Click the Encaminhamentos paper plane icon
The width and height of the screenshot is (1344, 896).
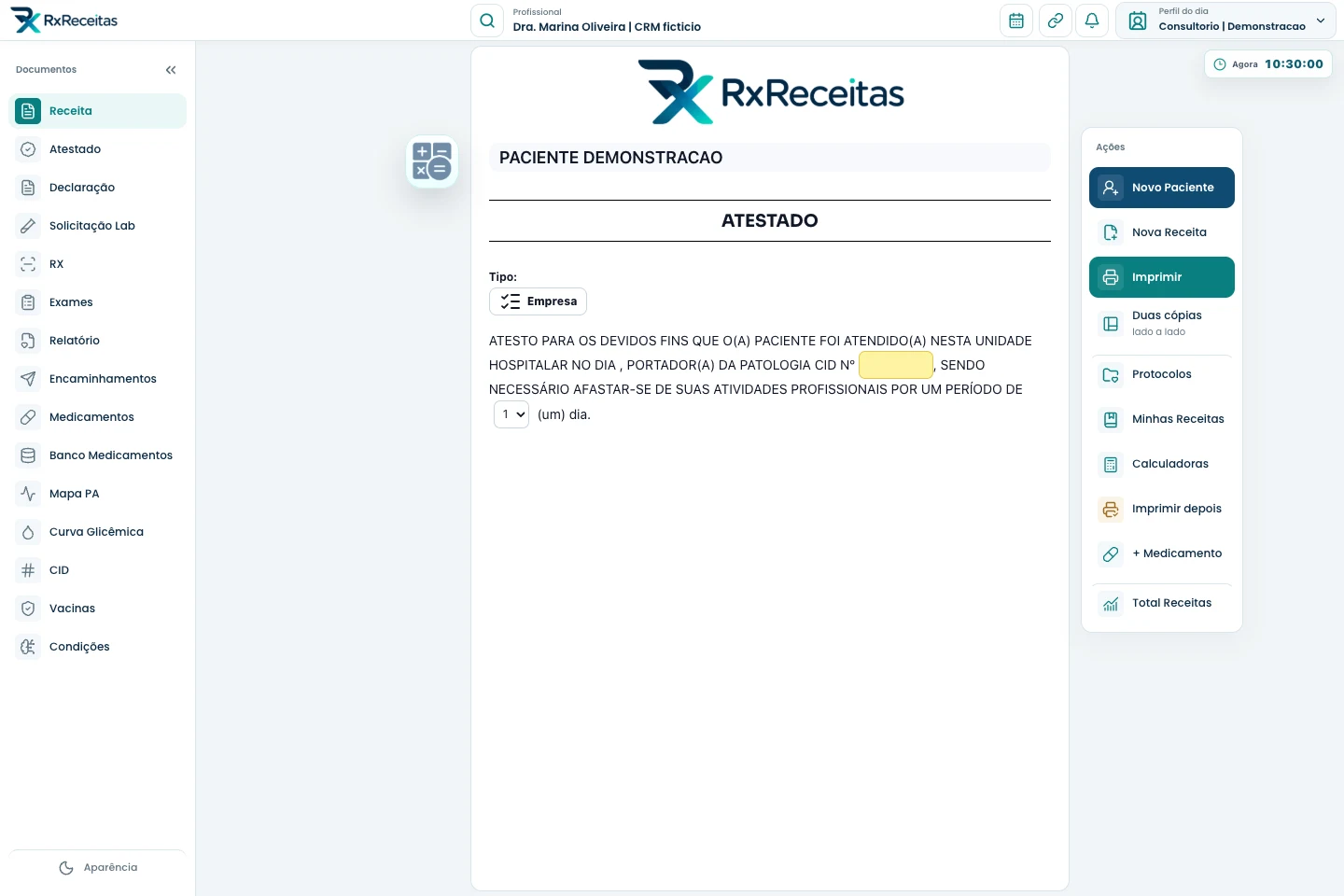point(28,379)
